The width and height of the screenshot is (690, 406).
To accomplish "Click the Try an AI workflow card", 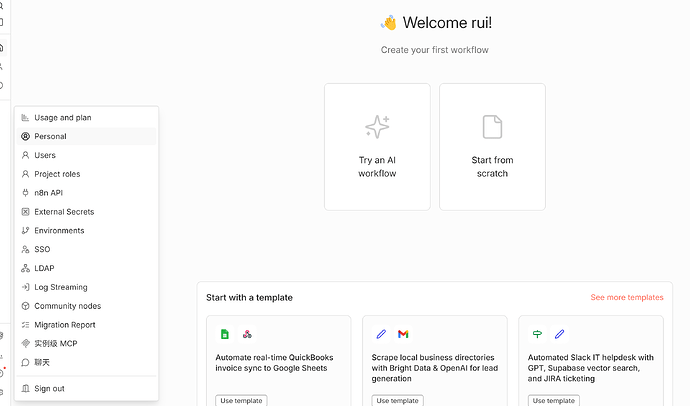I will [377, 147].
